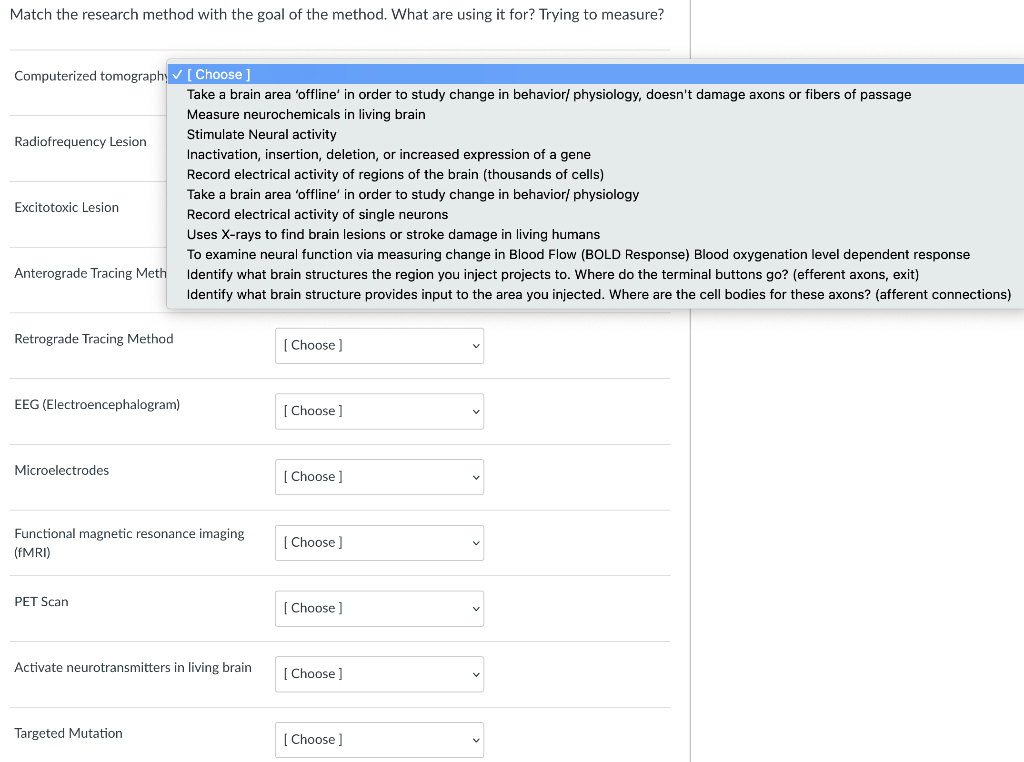Click the 'Microelectrodes' label
This screenshot has width=1024, height=762.
[x=61, y=471]
